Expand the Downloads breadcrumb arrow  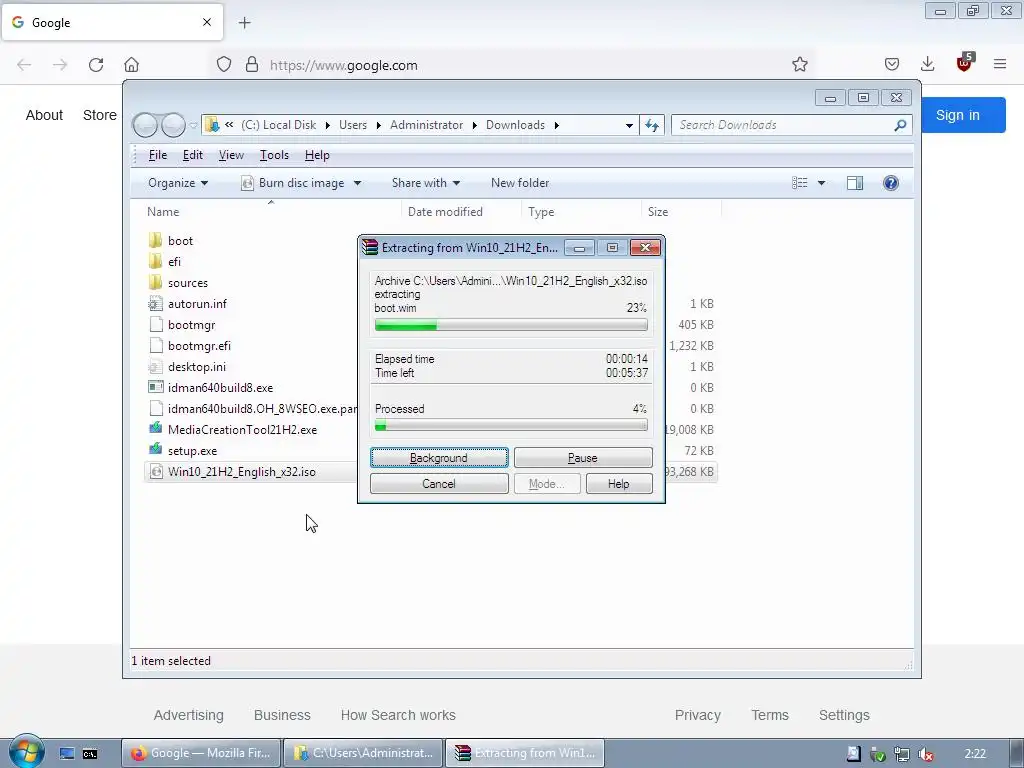tap(556, 125)
